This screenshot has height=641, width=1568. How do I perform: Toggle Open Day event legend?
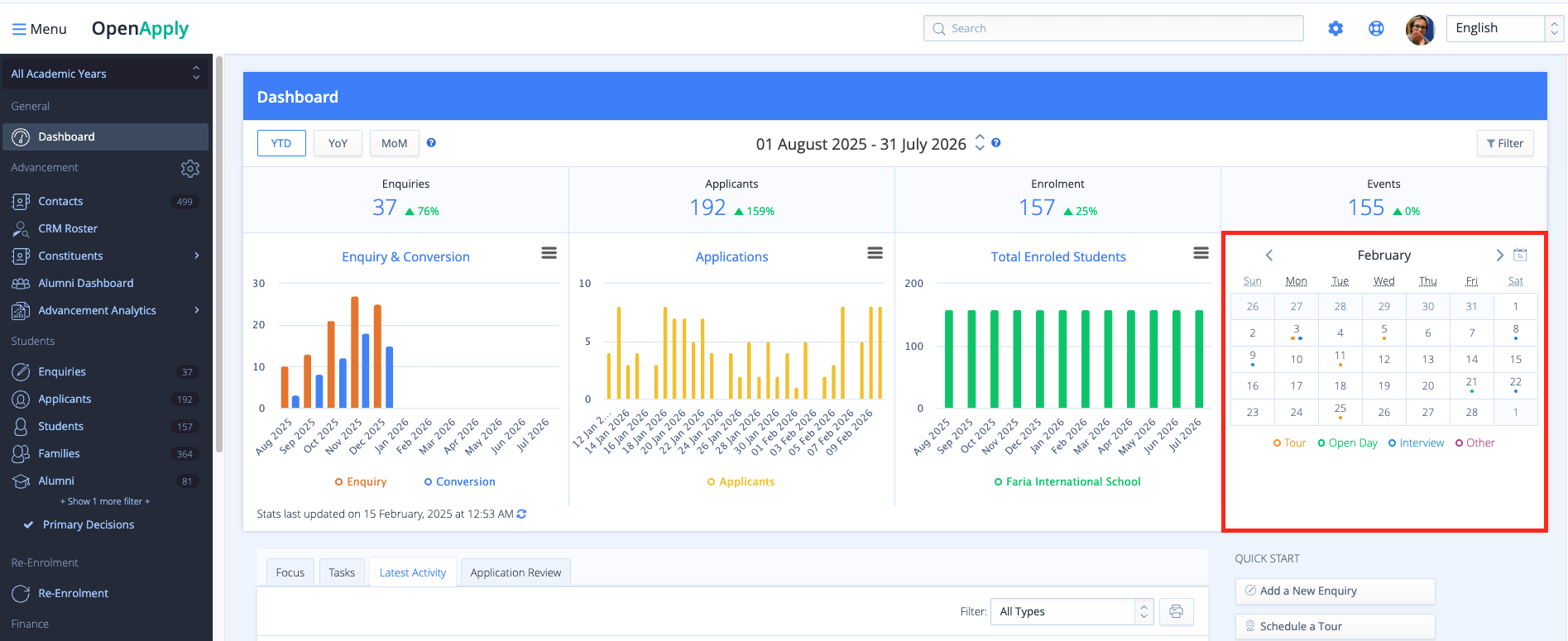[x=1348, y=442]
